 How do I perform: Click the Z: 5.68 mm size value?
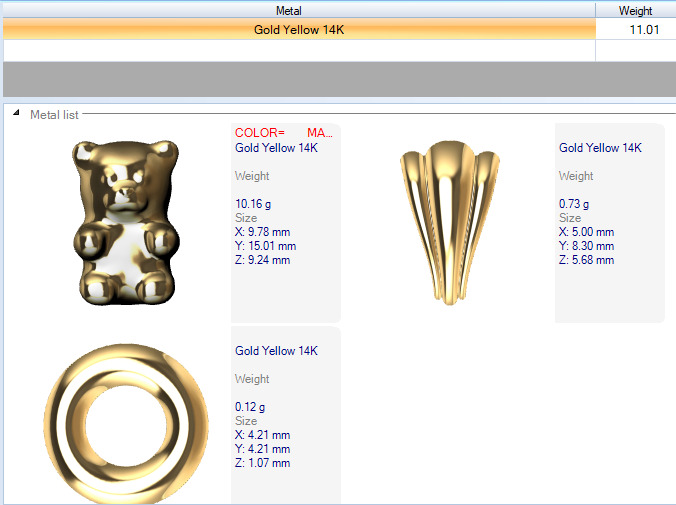click(x=586, y=260)
